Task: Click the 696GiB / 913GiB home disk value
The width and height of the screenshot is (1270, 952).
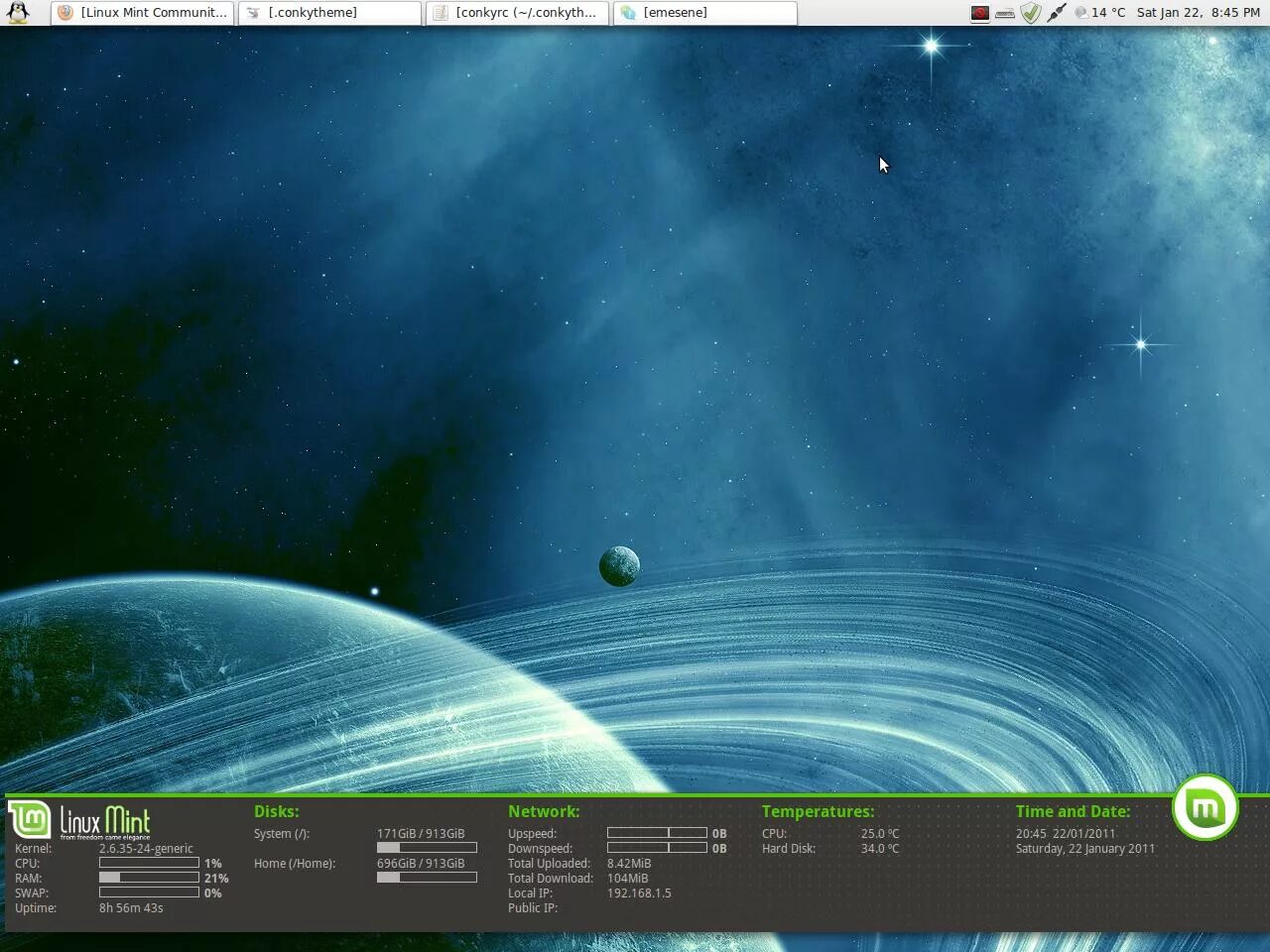Action: [x=421, y=864]
